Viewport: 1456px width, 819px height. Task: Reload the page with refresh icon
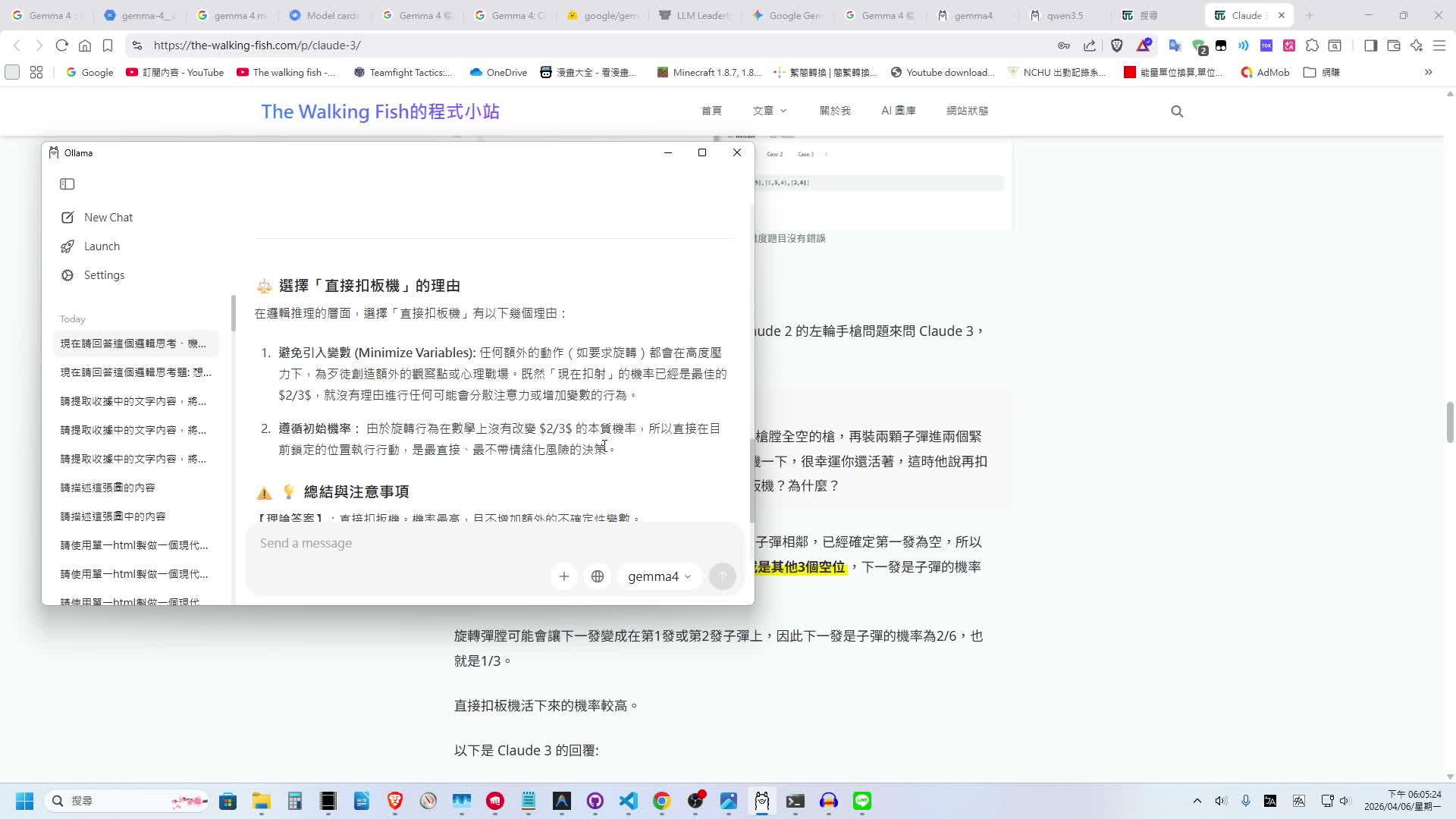click(x=62, y=45)
